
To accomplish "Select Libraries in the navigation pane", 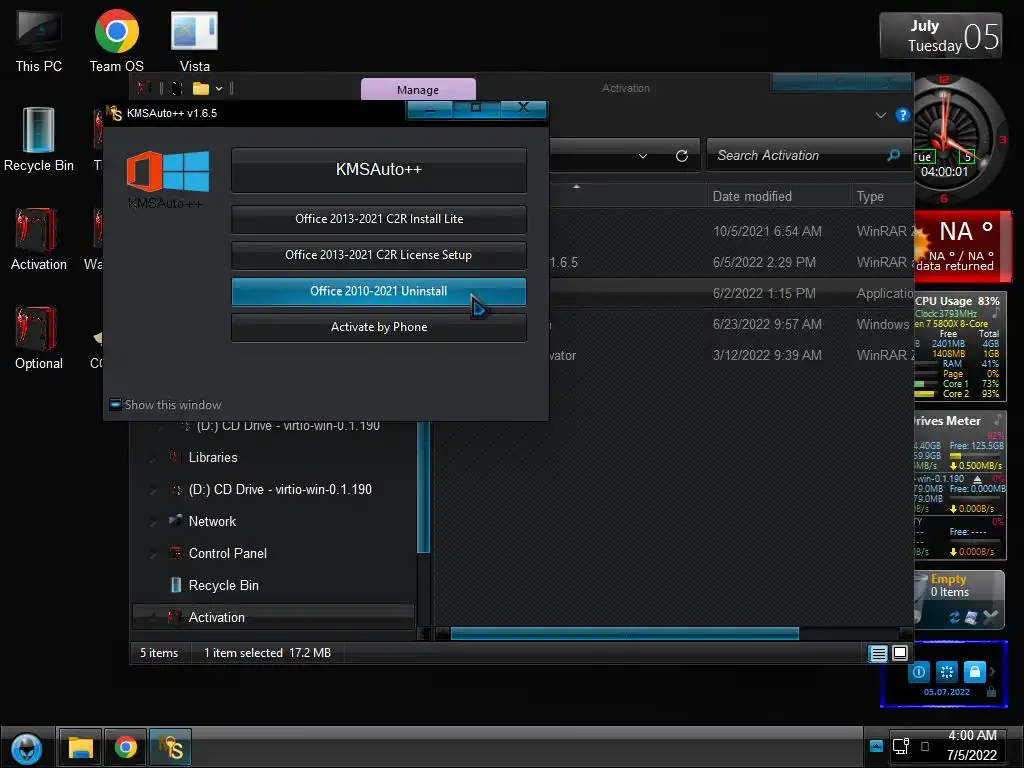I will point(213,458).
